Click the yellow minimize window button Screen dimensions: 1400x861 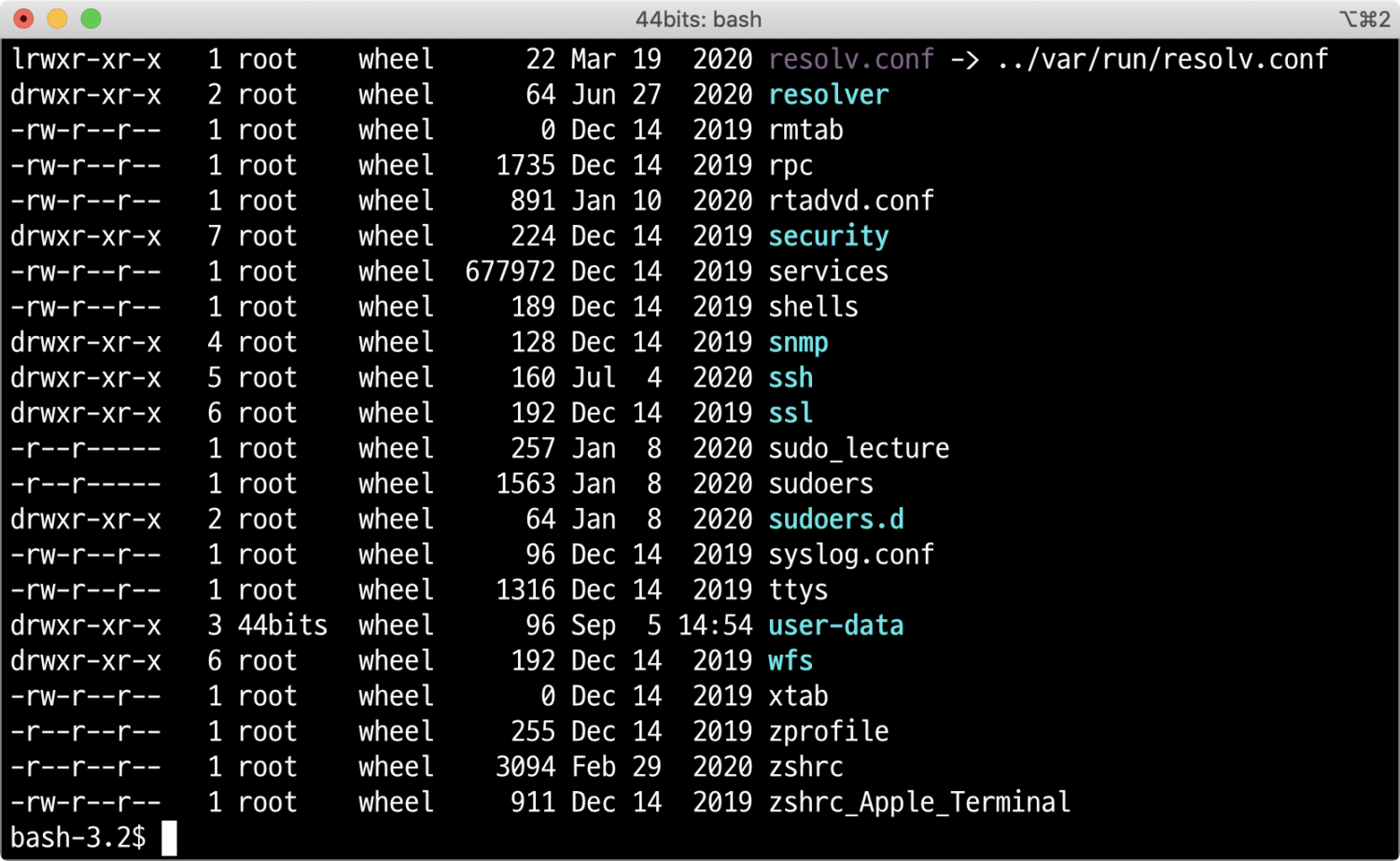tap(57, 19)
